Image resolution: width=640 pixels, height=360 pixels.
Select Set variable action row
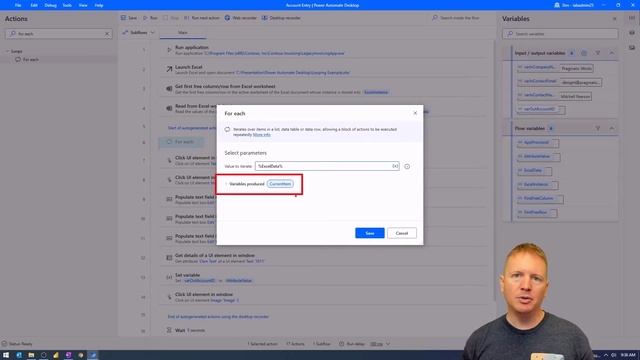point(322,278)
